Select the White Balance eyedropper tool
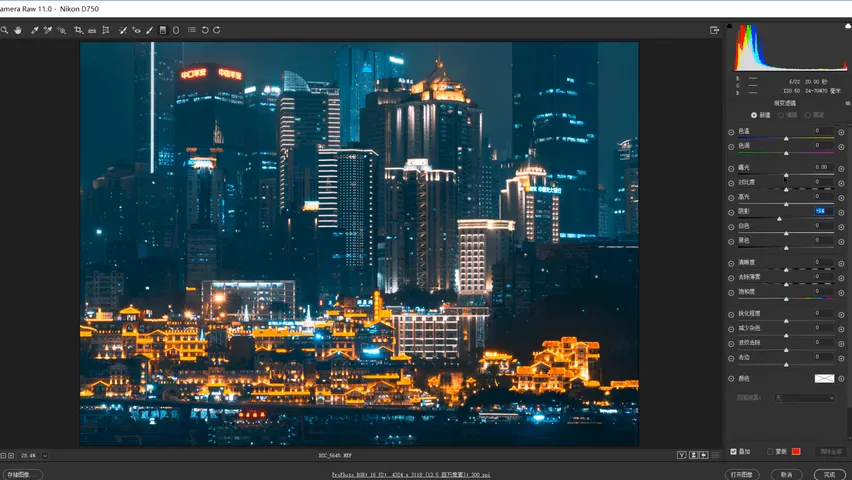 (34, 30)
